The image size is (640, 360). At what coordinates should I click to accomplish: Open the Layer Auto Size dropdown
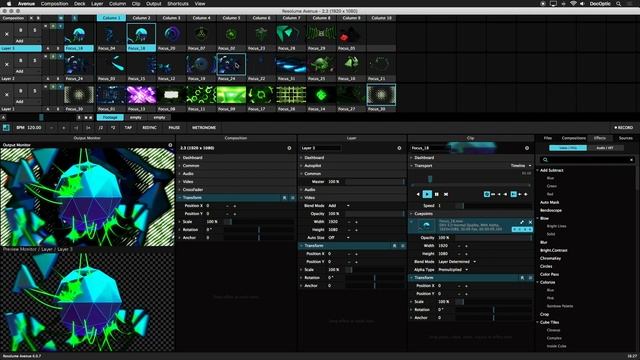[339, 238]
